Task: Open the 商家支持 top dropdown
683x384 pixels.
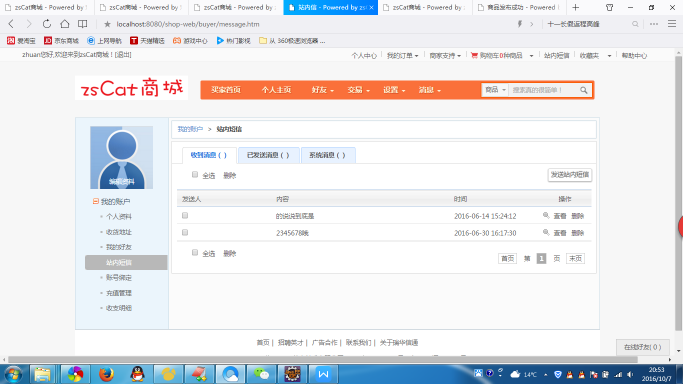Action: coord(445,56)
